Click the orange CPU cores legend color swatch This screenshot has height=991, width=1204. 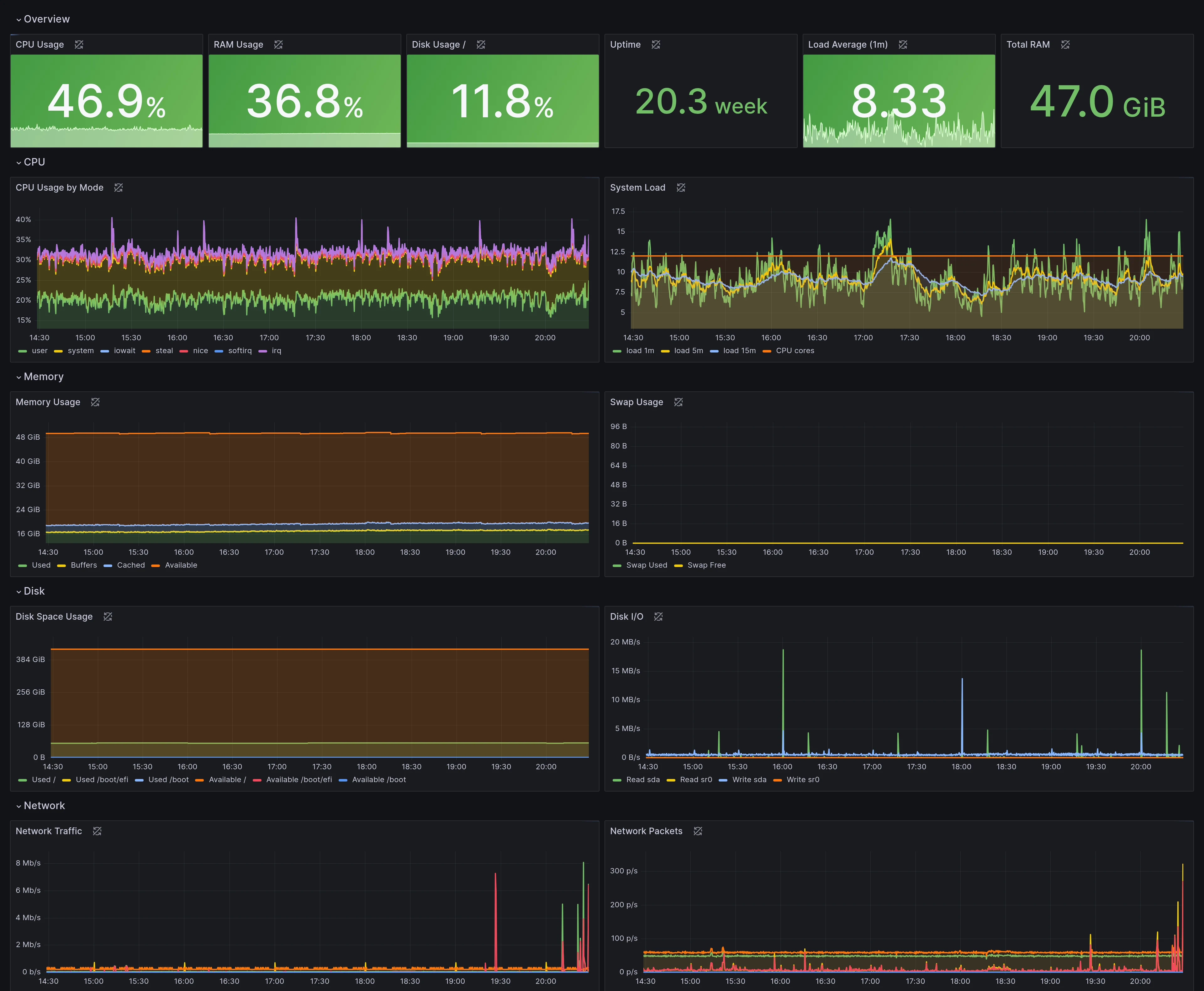point(767,351)
